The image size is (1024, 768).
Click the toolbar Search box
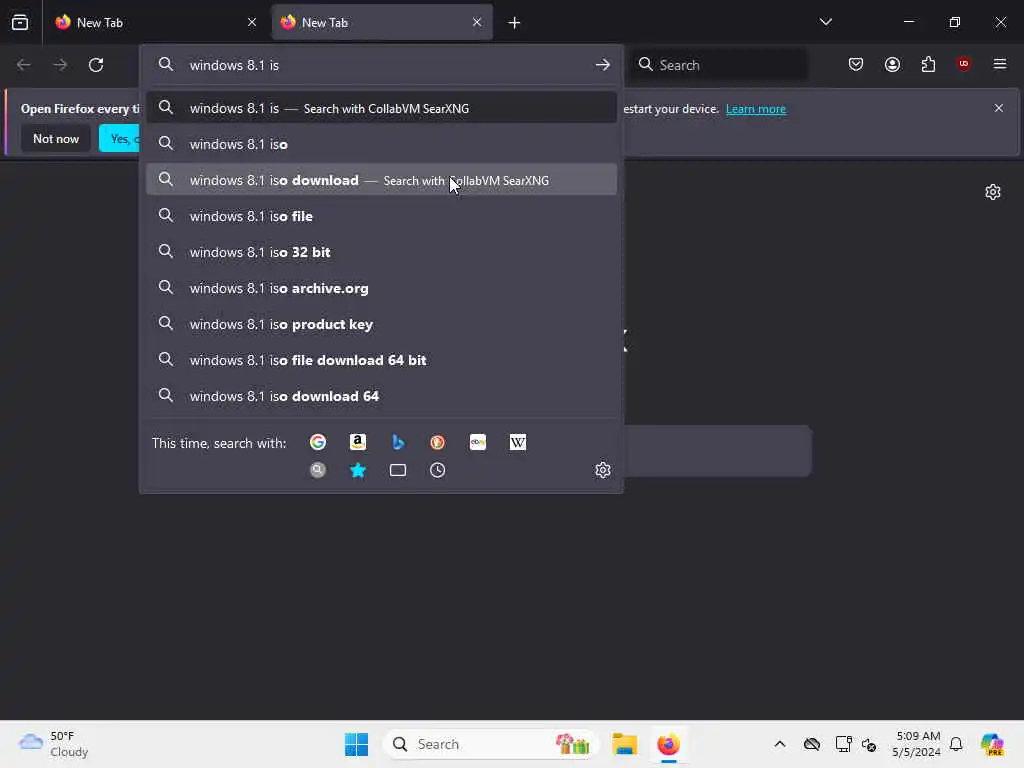tap(719, 65)
